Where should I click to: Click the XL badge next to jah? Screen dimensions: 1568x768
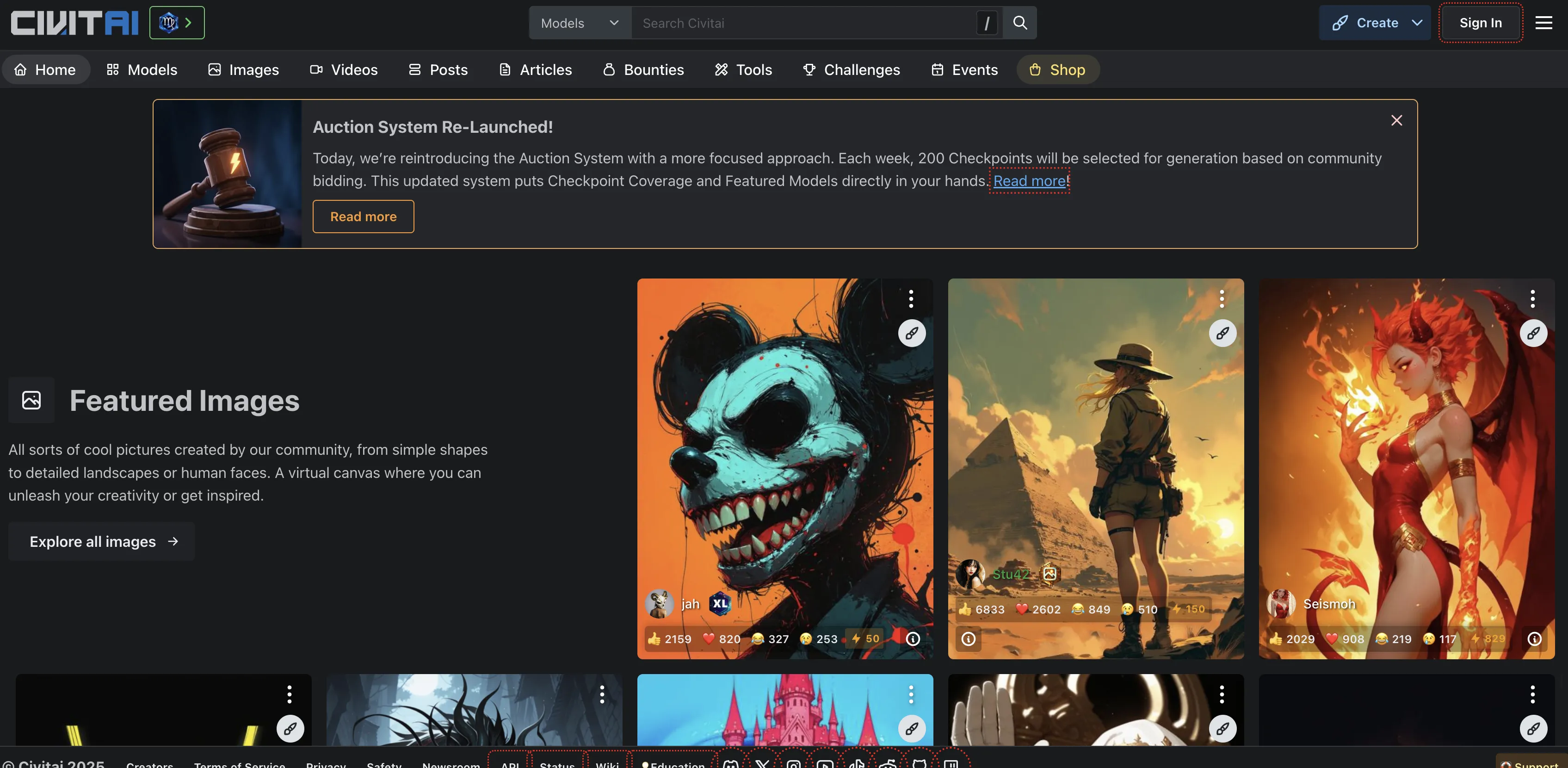(x=720, y=604)
